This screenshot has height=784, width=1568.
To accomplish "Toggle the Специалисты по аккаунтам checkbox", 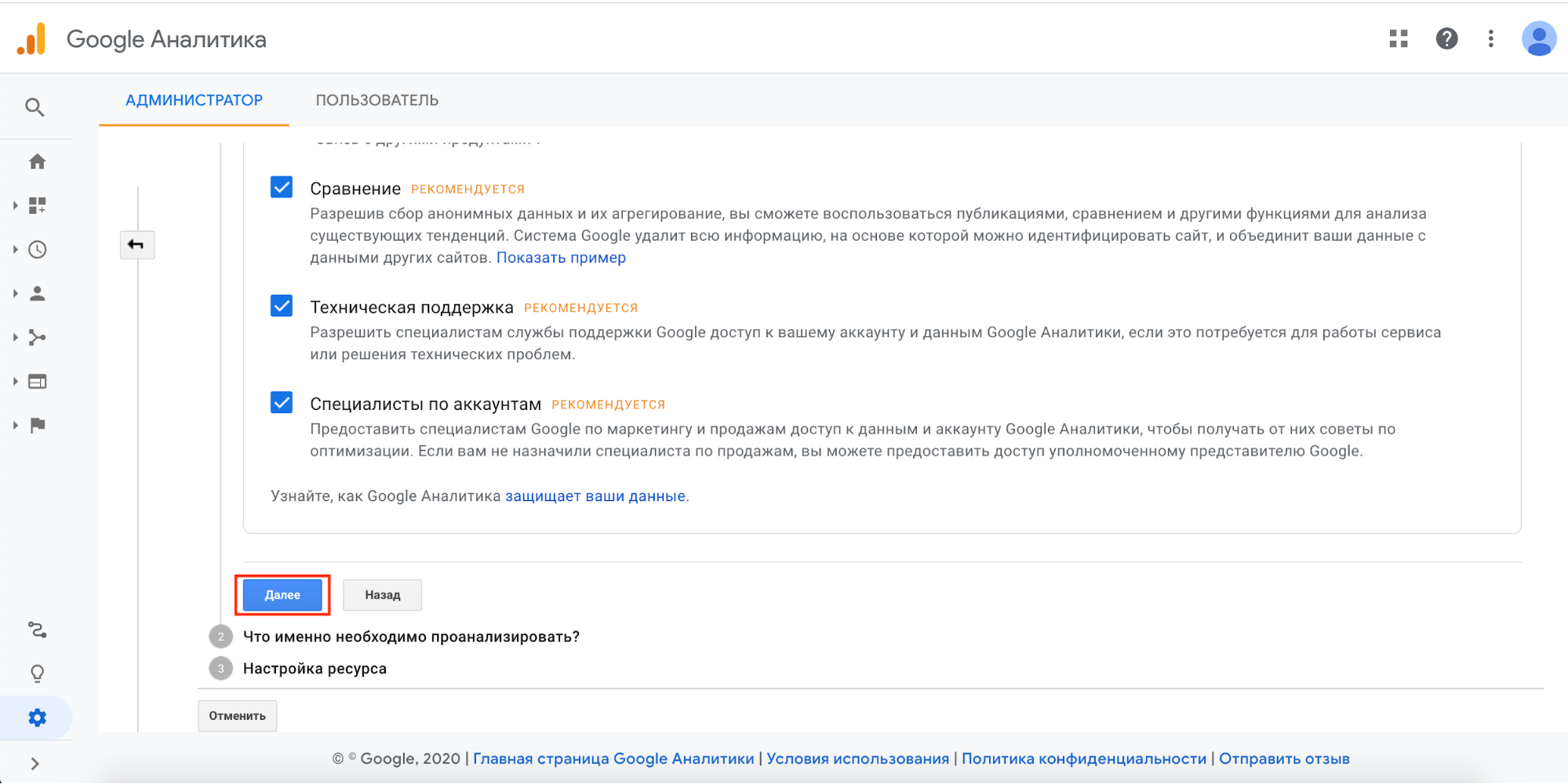I will (282, 403).
